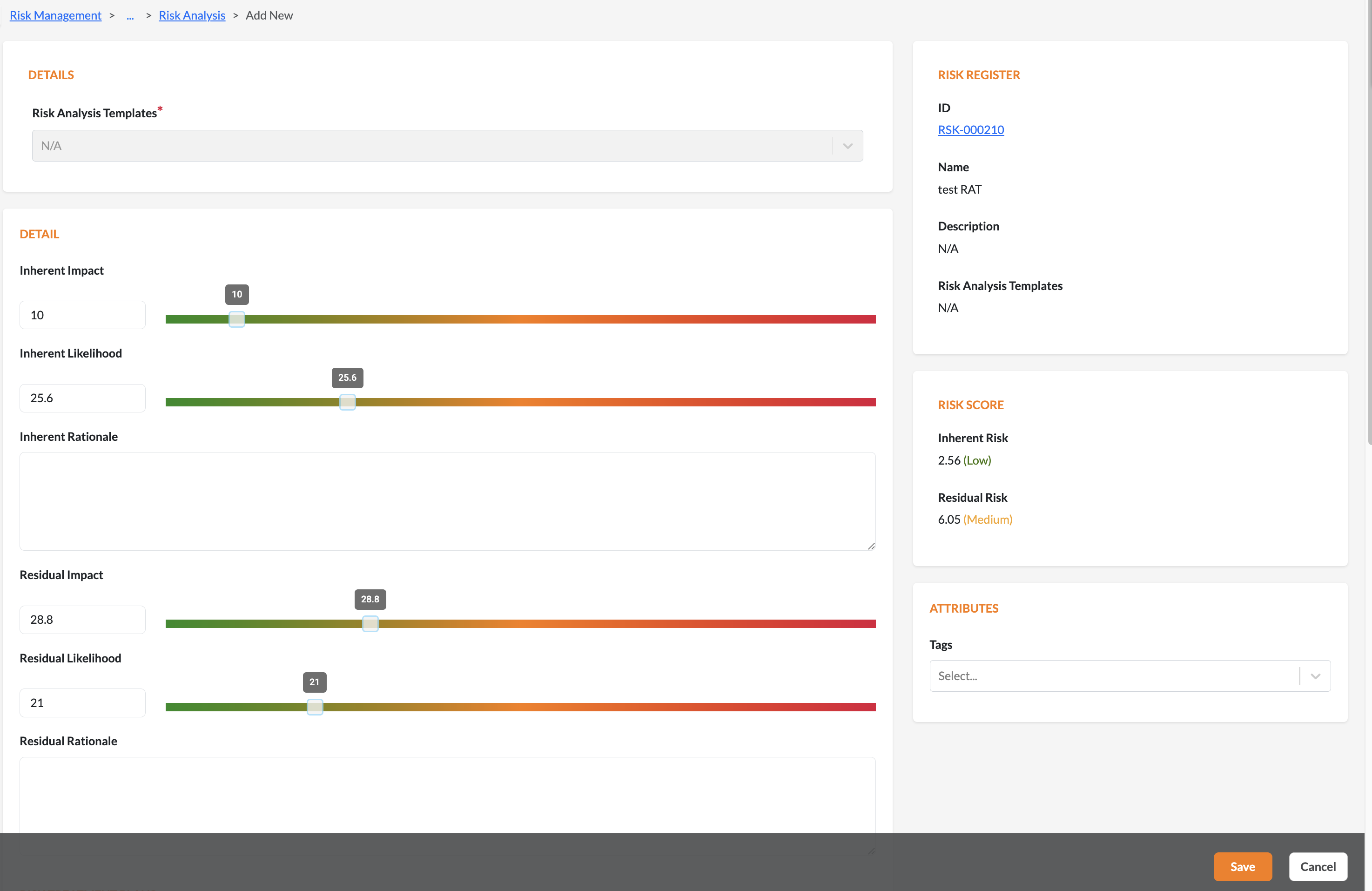The image size is (1372, 891).
Task: Click inside the Inherent Rationale text area
Action: pos(447,501)
